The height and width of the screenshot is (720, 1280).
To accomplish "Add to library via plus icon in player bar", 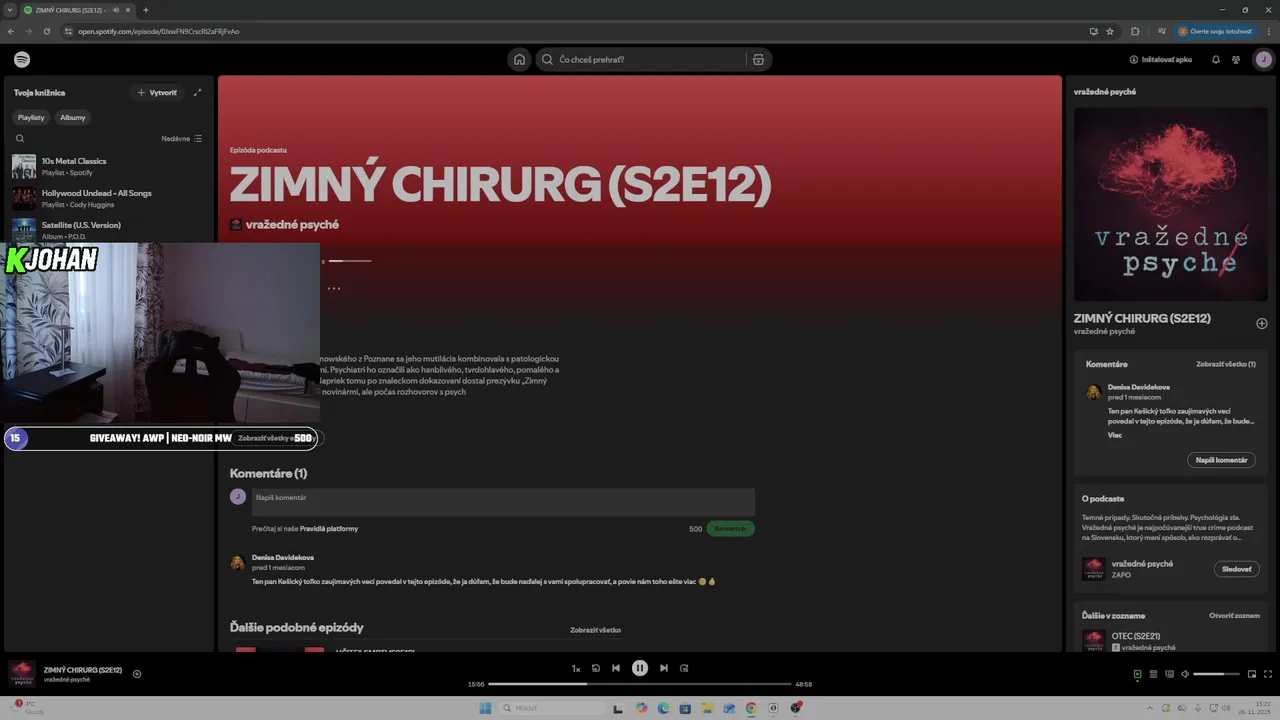I will [137, 674].
